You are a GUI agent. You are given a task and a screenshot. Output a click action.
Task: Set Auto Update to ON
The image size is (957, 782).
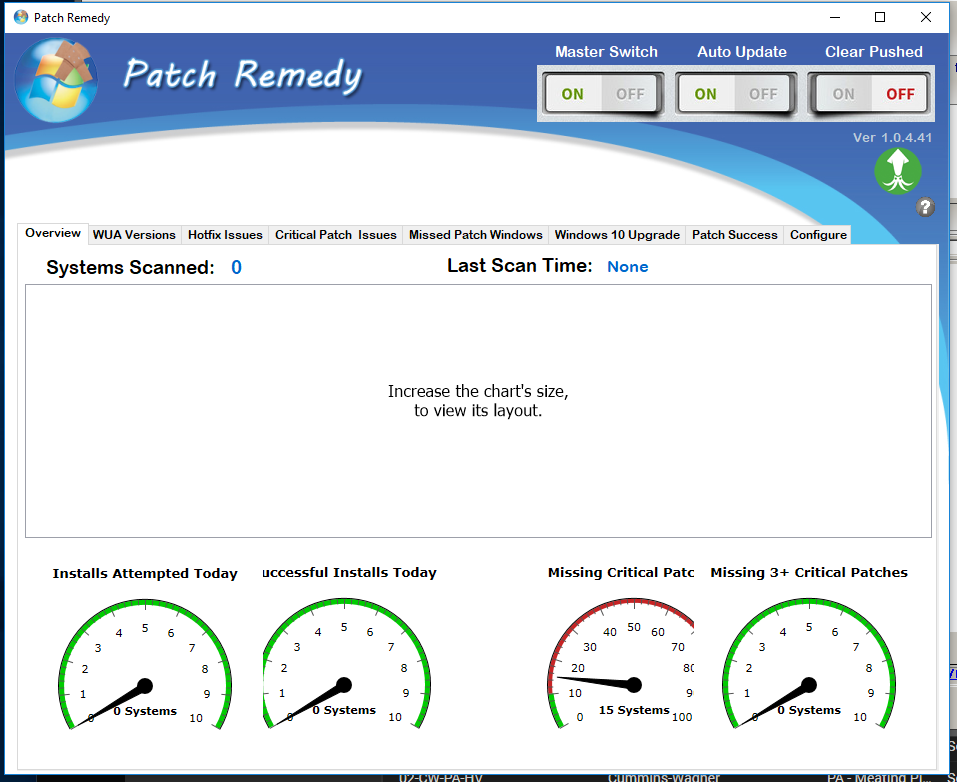coord(706,94)
